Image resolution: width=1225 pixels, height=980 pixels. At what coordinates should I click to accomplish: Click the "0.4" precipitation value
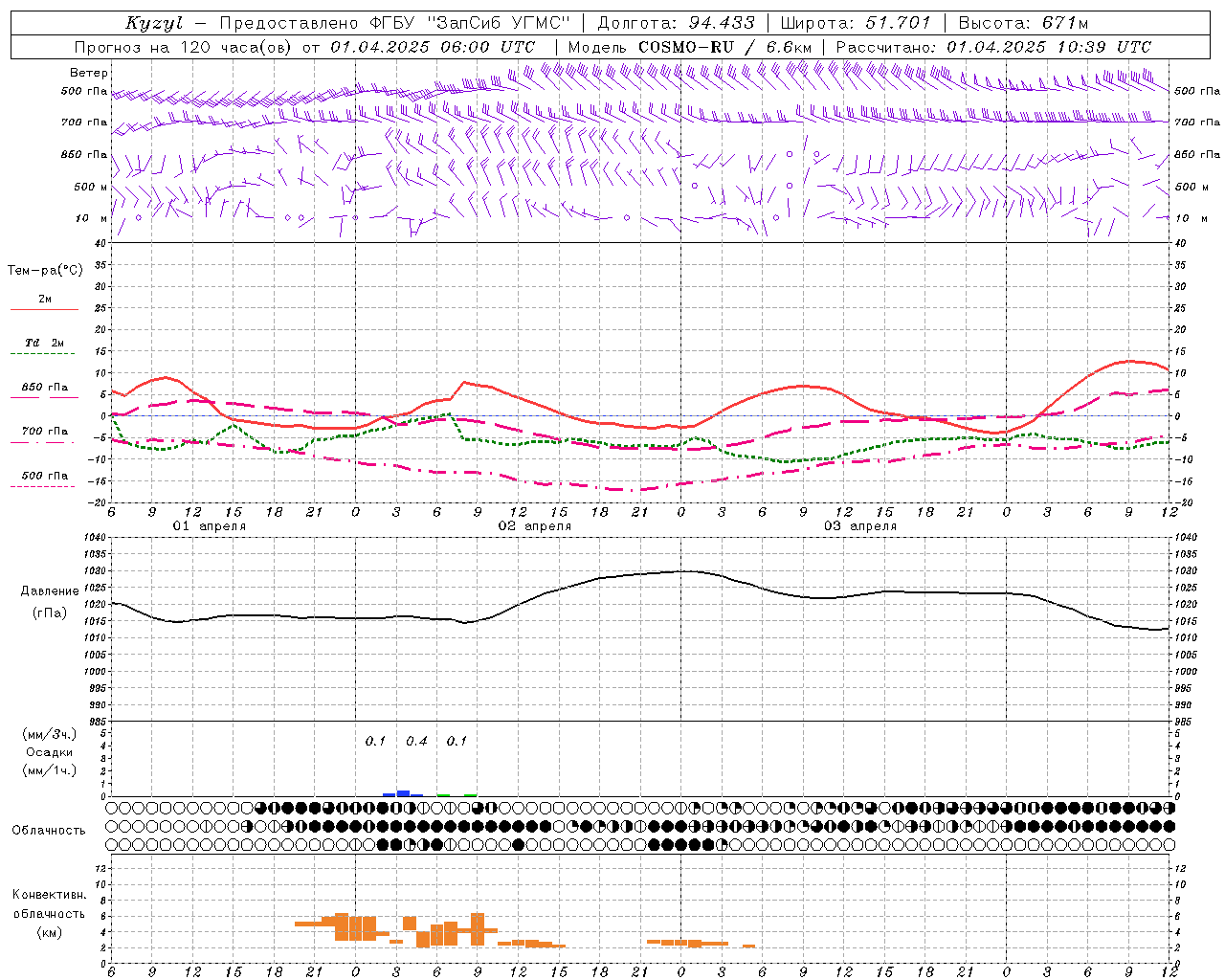coord(416,741)
